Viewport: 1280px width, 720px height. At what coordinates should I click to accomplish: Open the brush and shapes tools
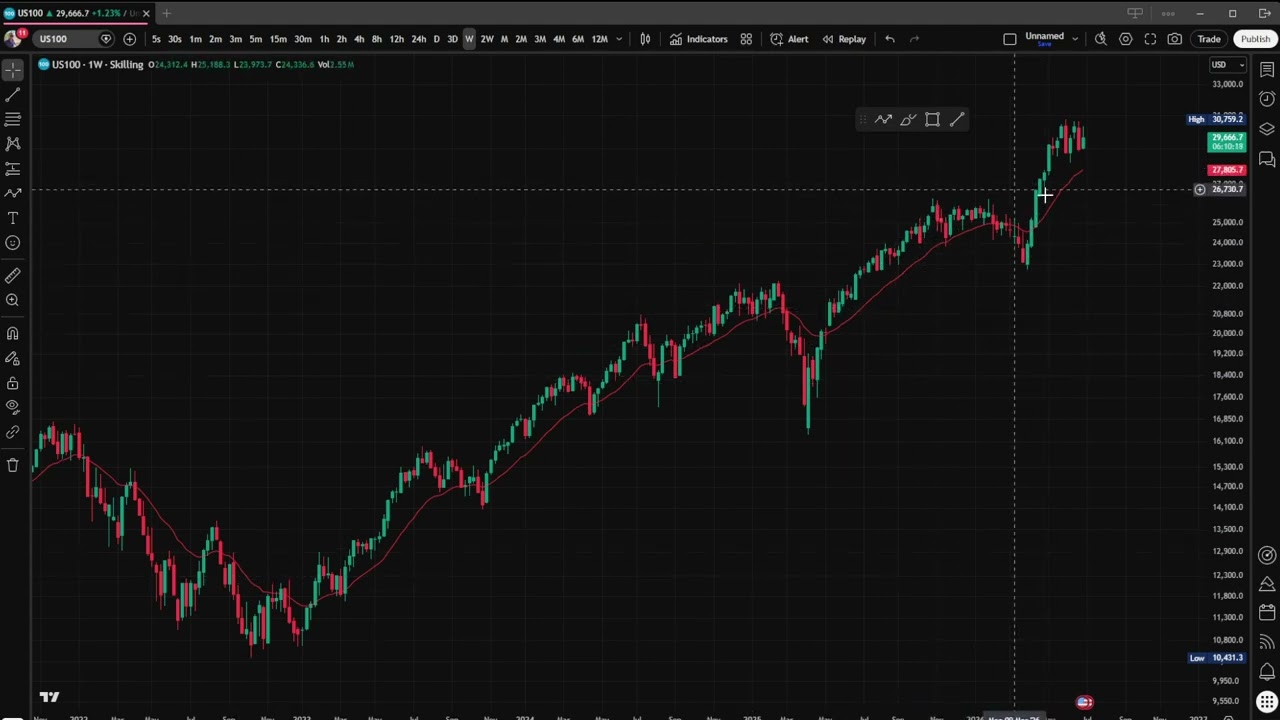(13, 193)
